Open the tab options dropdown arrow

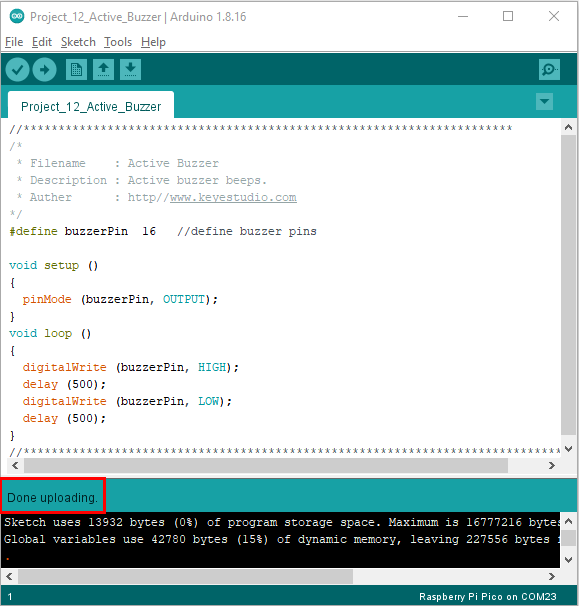(544, 102)
